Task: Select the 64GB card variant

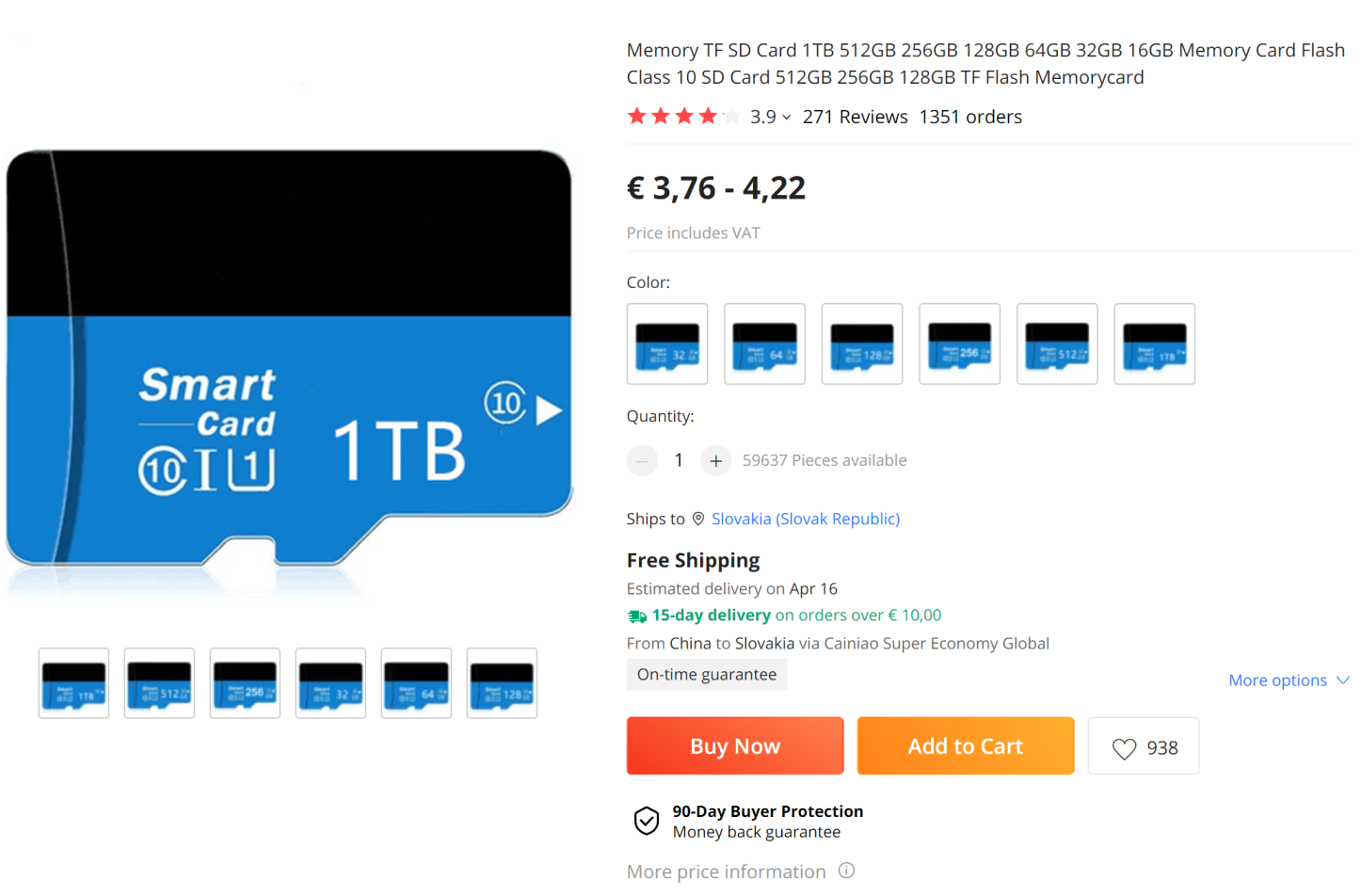Action: pos(764,344)
